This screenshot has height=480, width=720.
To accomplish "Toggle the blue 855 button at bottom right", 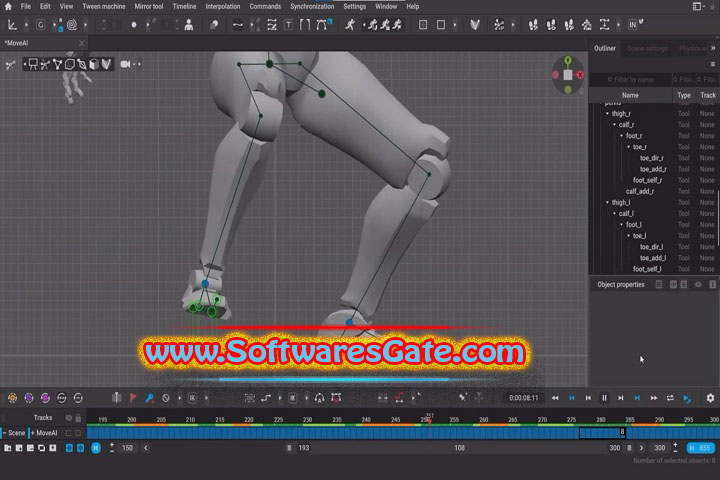I will tap(700, 448).
